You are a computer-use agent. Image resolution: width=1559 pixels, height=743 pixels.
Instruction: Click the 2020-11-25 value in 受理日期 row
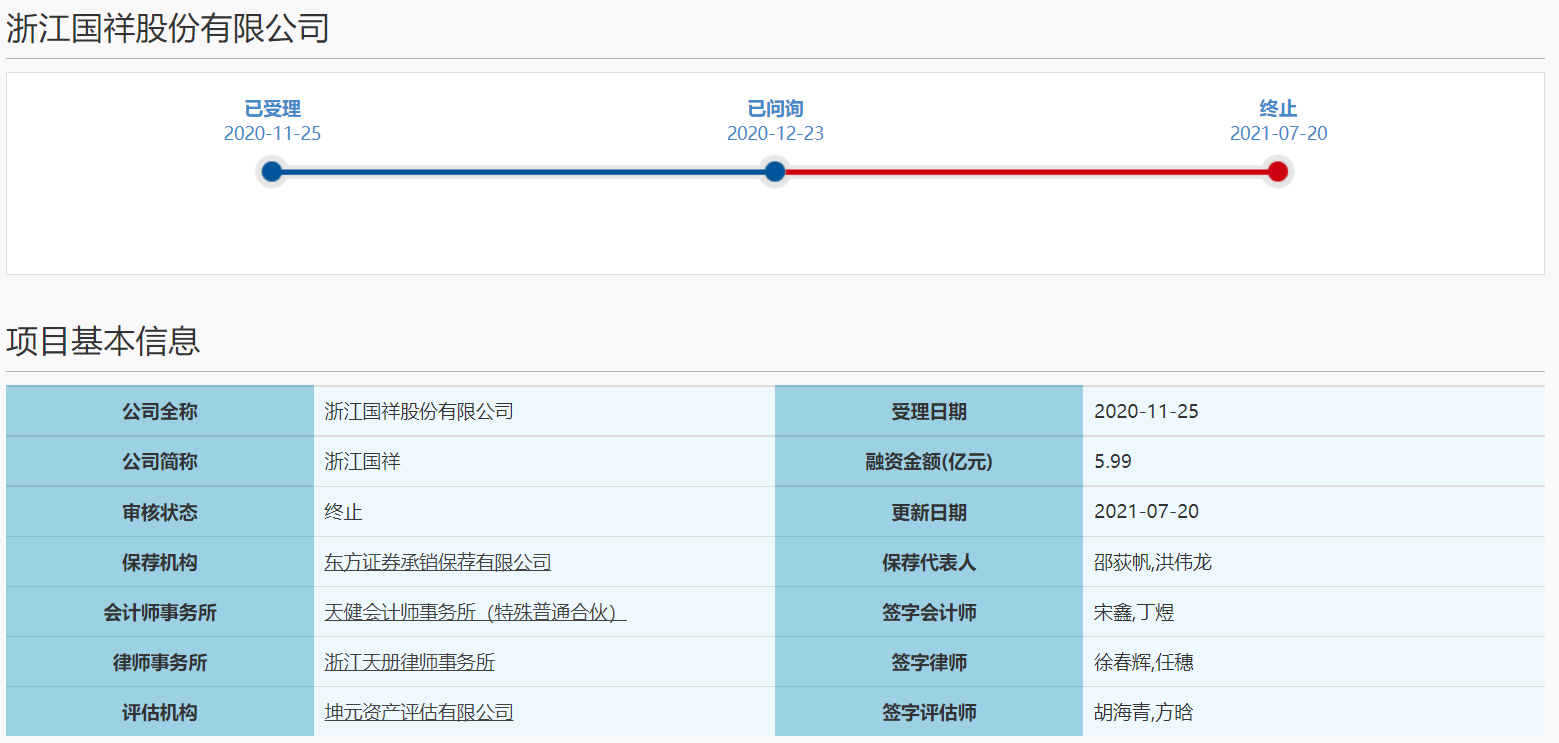1147,411
